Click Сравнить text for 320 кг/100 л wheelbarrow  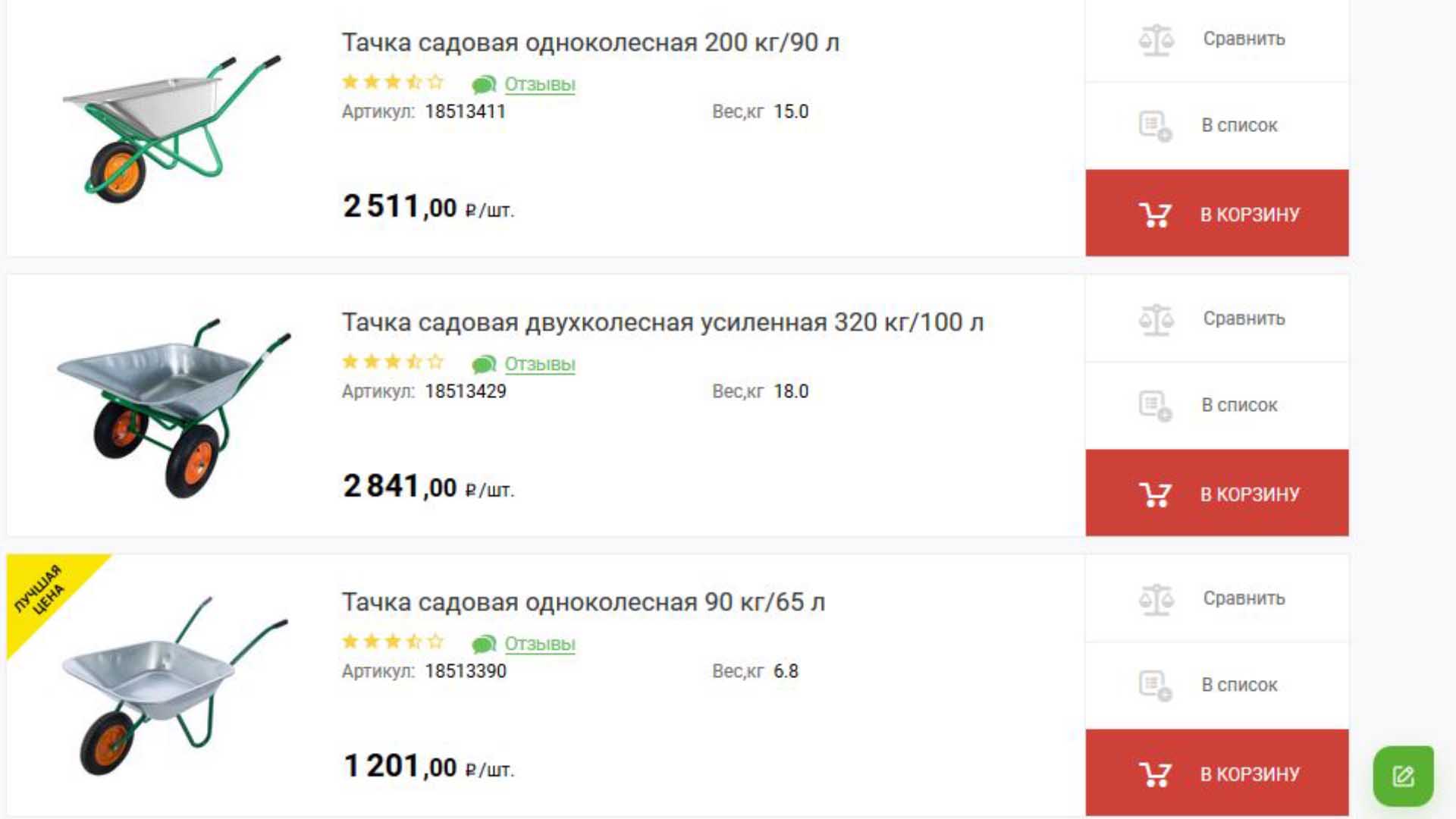pos(1244,318)
